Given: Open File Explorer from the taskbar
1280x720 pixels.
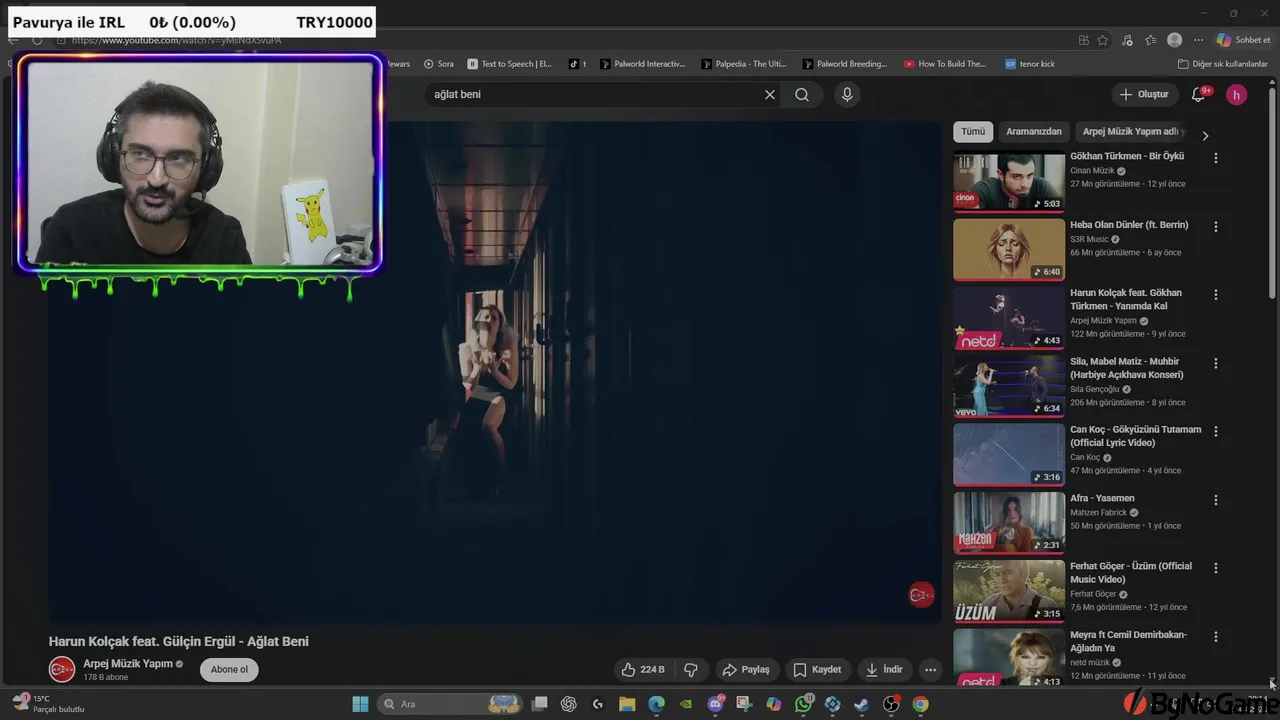Looking at the screenshot, I should click(x=627, y=704).
